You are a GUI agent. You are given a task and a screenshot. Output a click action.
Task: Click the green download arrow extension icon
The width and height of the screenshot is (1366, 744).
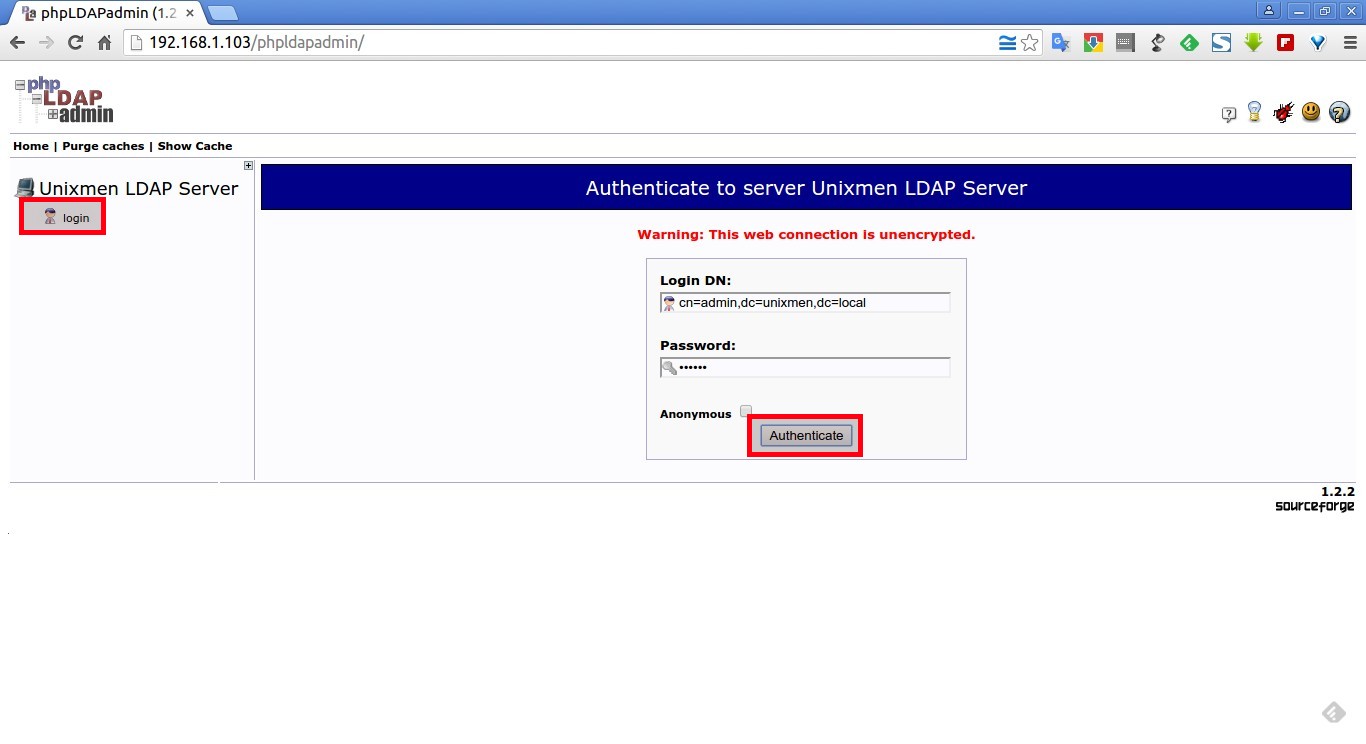1253,43
